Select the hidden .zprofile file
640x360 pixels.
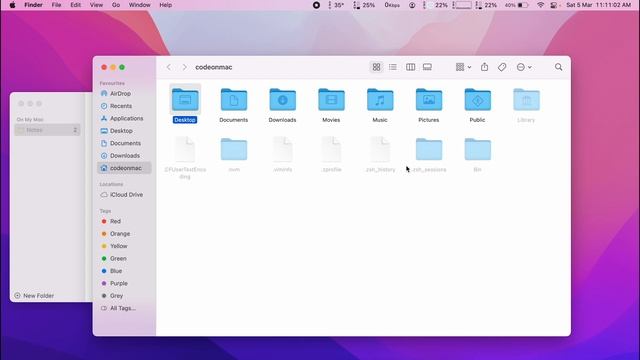click(331, 149)
